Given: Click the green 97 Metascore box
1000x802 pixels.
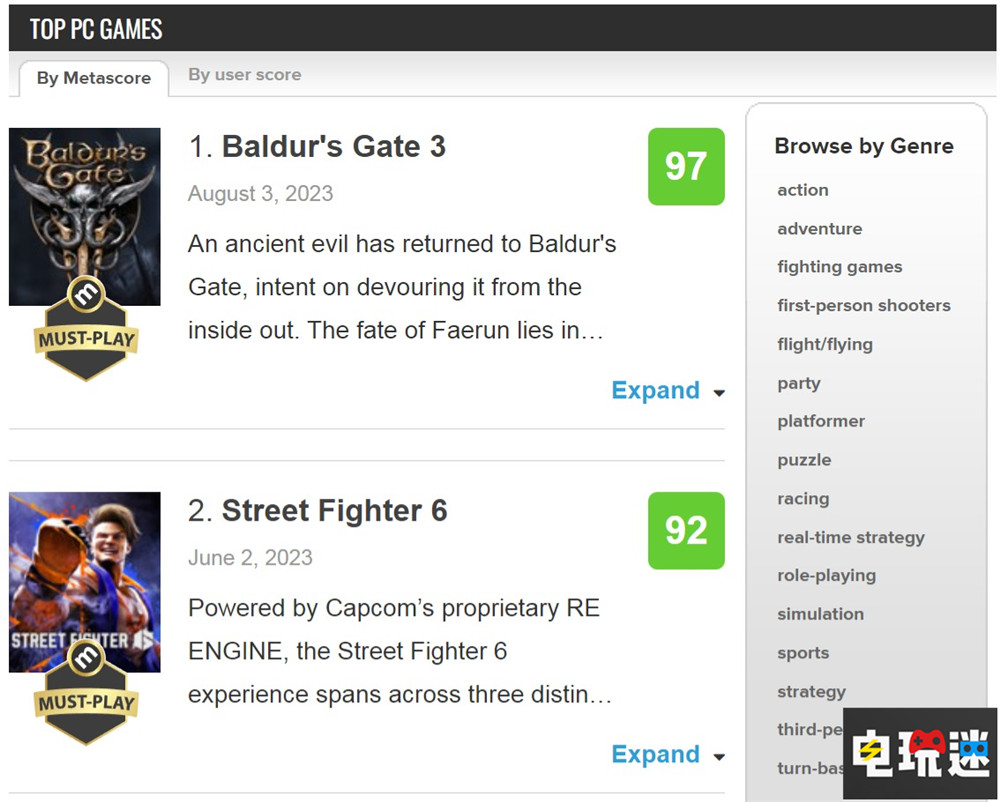Looking at the screenshot, I should pyautogui.click(x=686, y=166).
